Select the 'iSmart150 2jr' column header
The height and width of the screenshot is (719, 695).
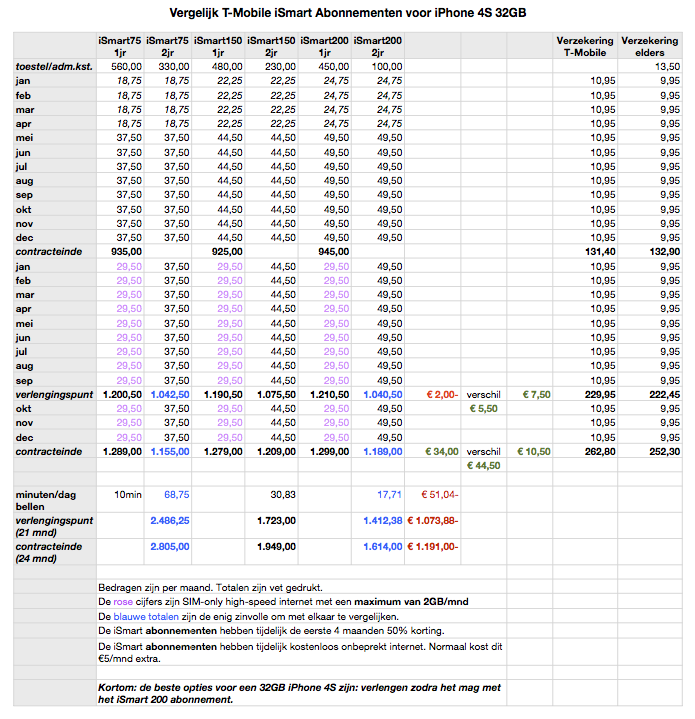click(271, 46)
